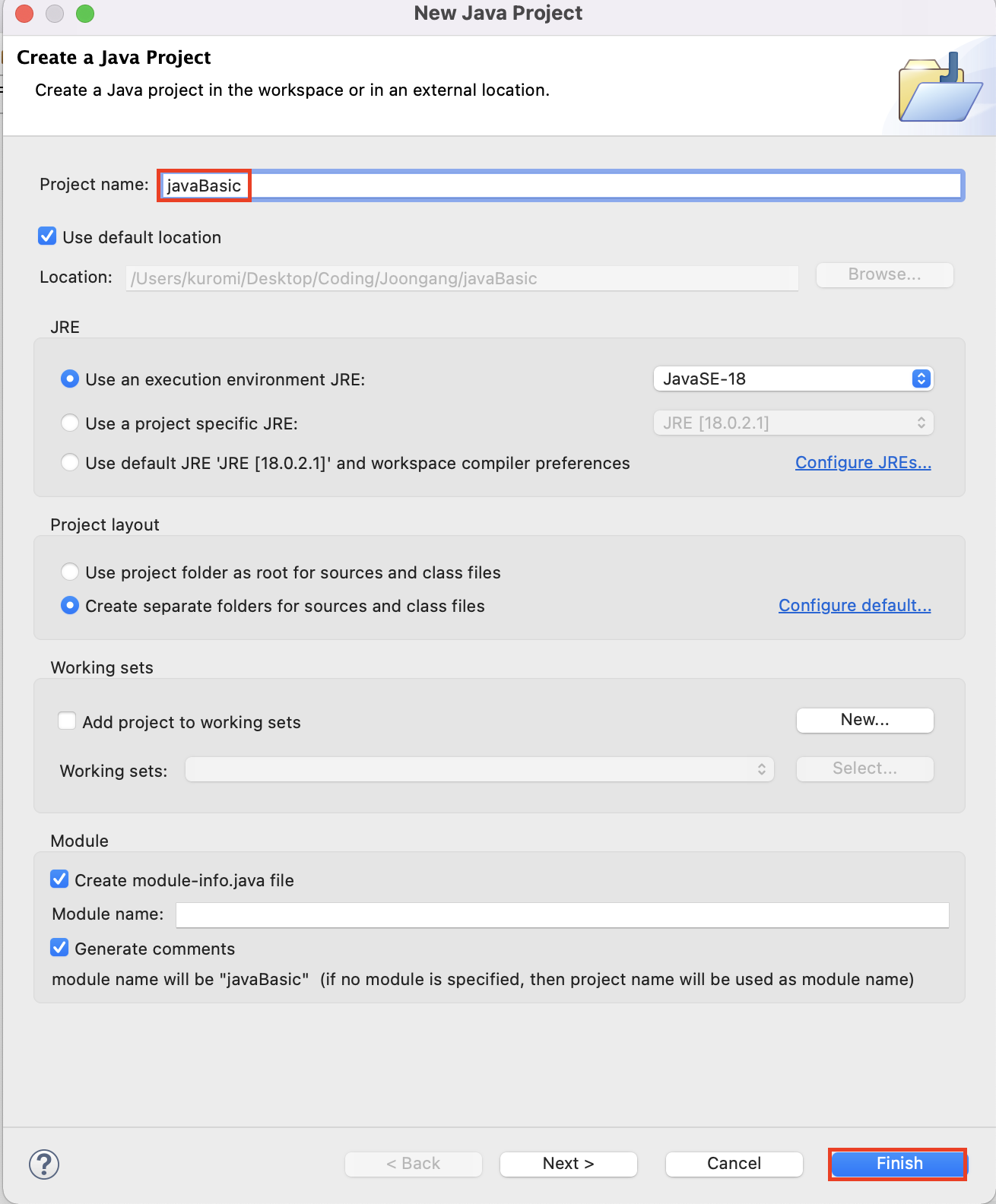Click the Next > button
This screenshot has height=1204, width=996.
tap(568, 1164)
